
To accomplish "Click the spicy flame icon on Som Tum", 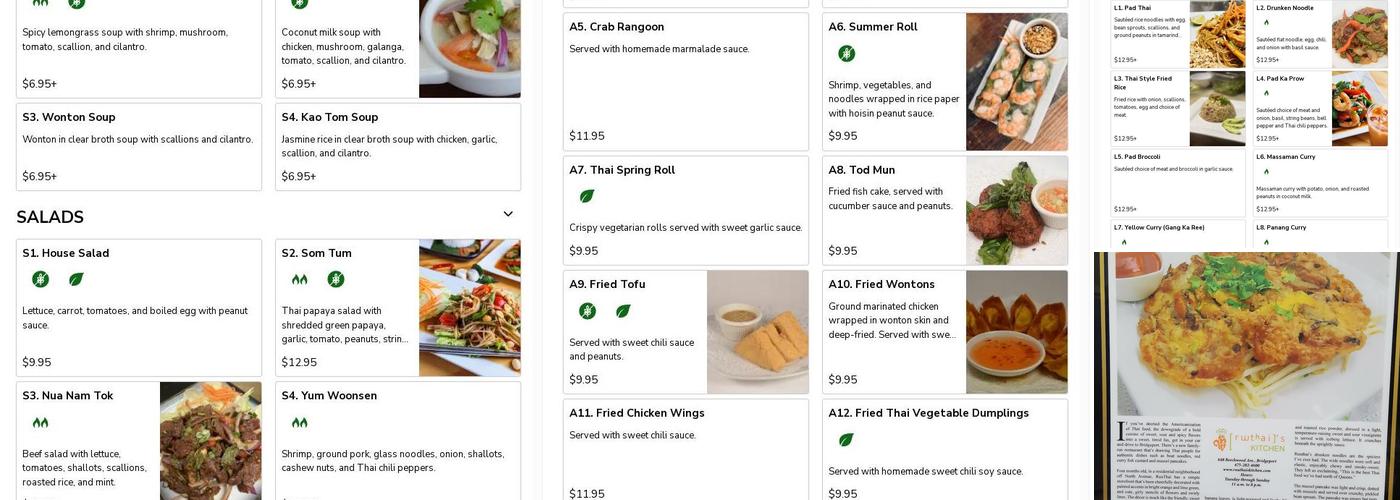I will click(x=299, y=279).
